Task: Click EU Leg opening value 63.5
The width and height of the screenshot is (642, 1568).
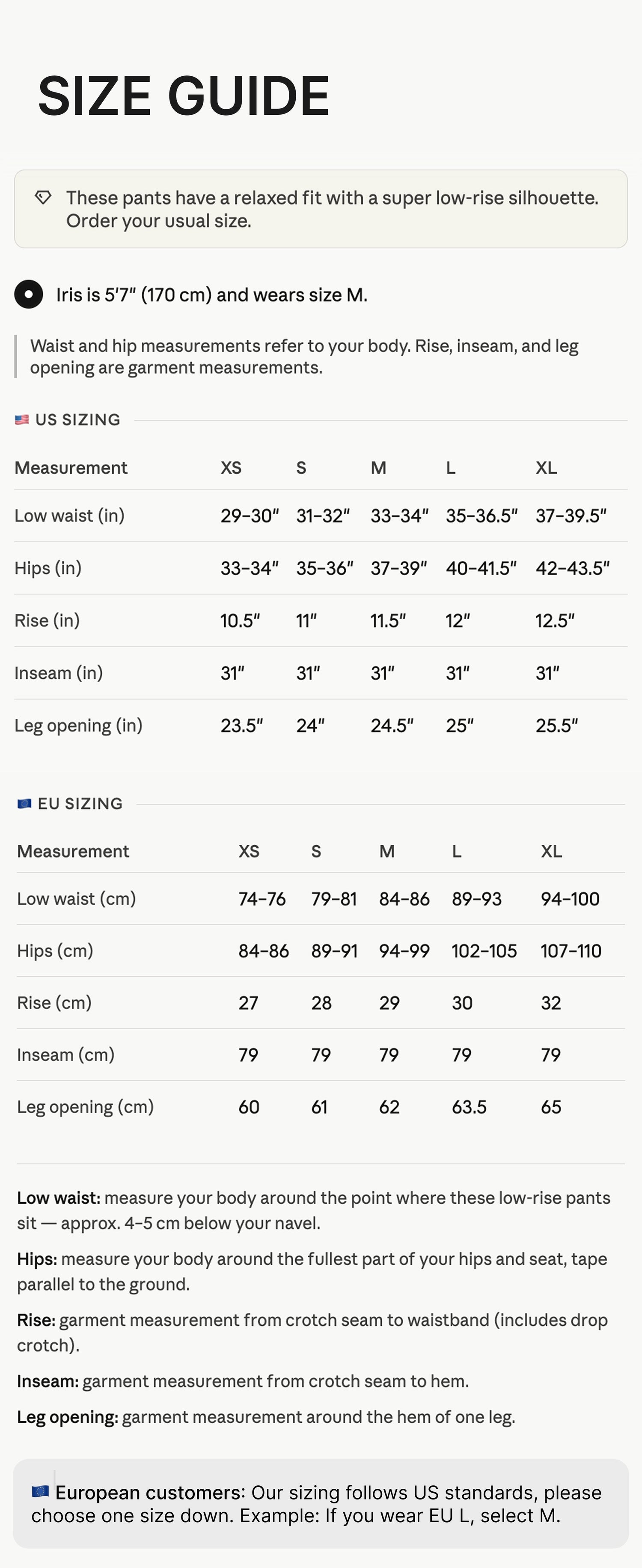Action: click(469, 1106)
